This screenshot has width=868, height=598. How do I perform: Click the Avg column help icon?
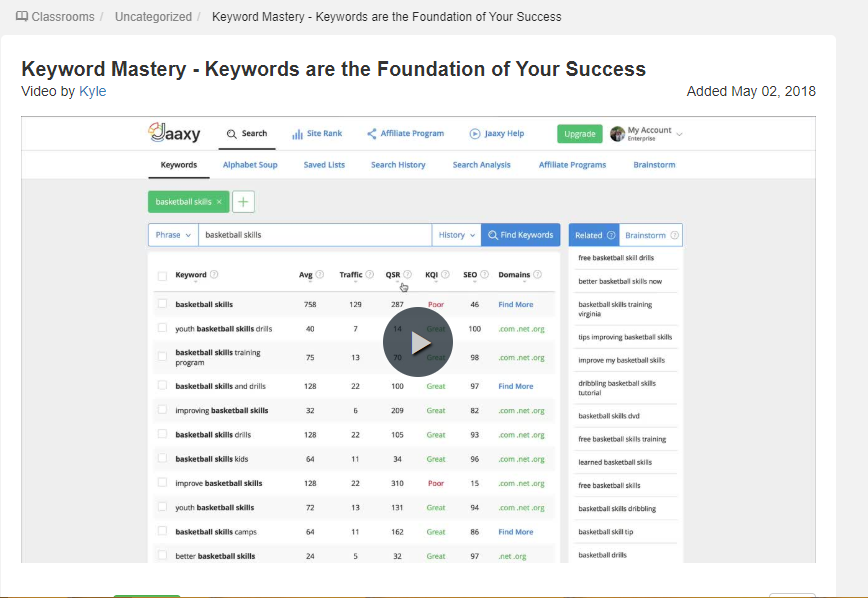tap(319, 274)
